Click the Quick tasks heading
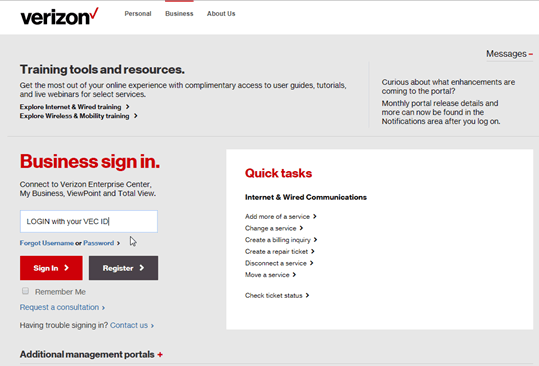Screen dimensions: 539x366 click(278, 173)
